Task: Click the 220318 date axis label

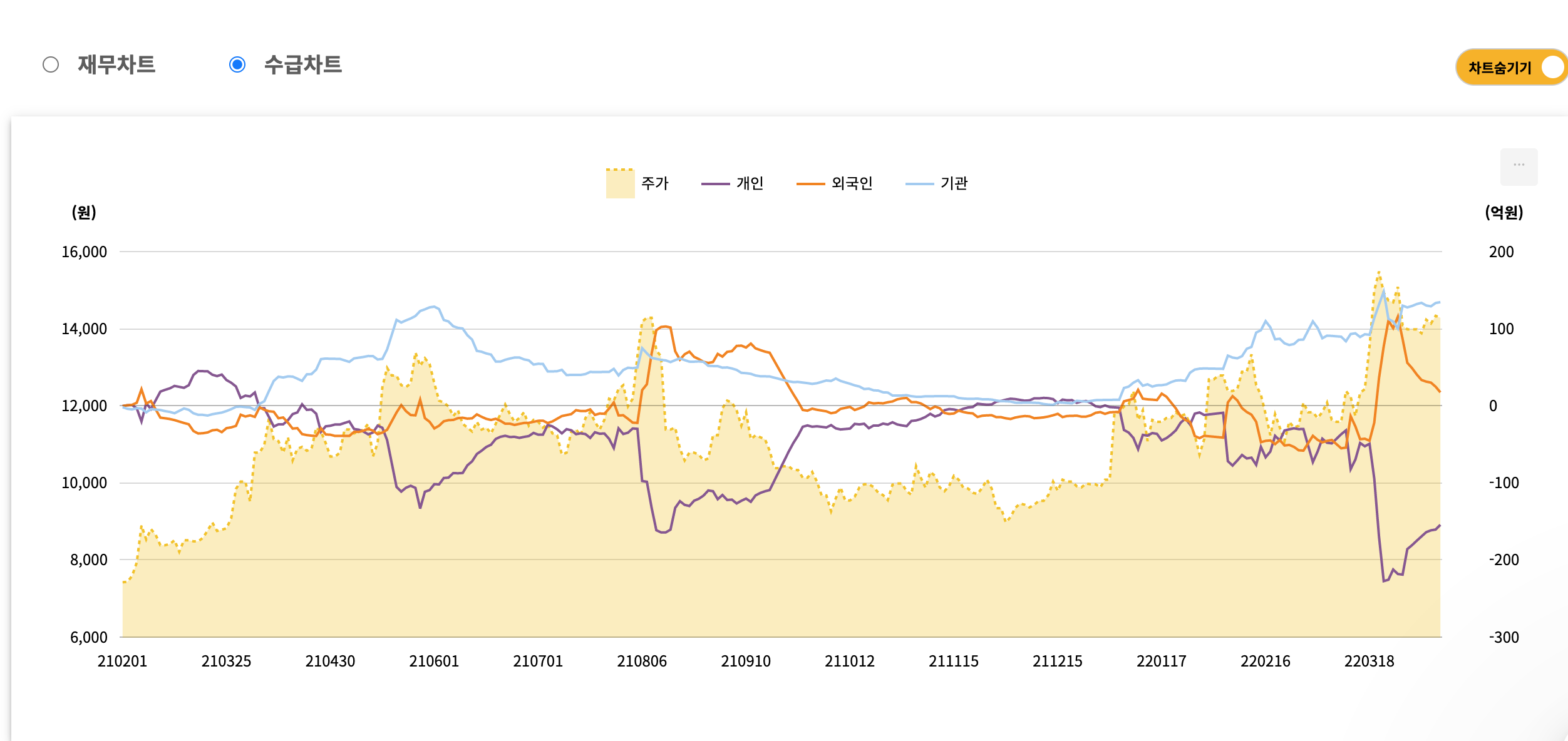Action: pyautogui.click(x=1369, y=661)
